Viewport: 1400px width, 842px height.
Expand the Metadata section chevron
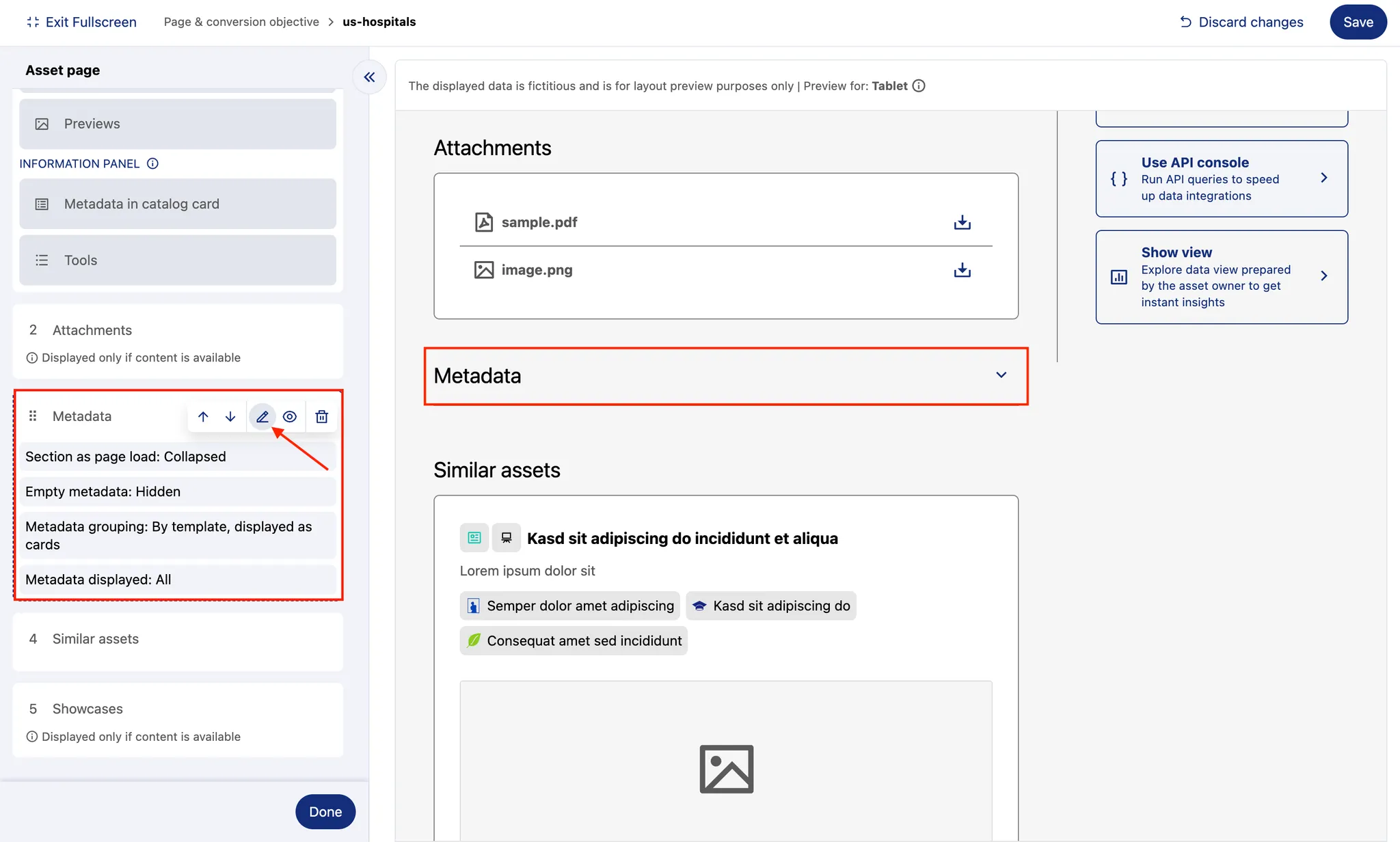[1001, 375]
